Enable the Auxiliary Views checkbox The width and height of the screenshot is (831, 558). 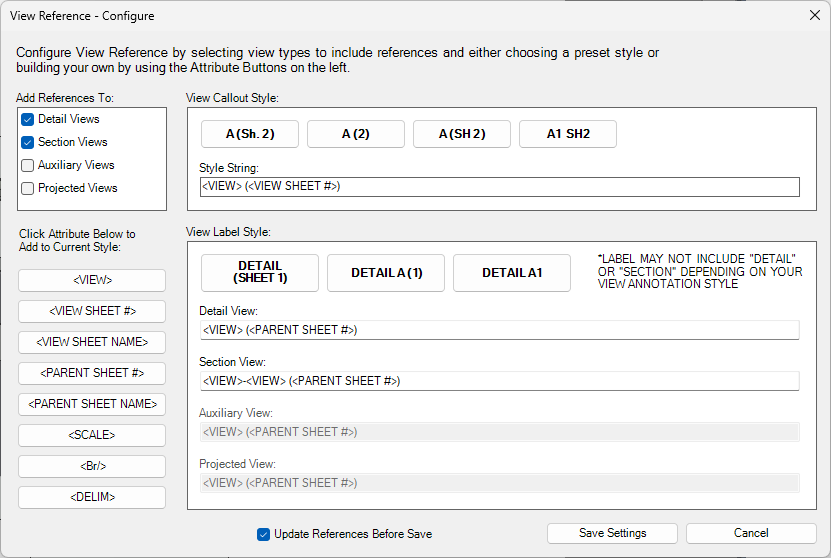(x=28, y=165)
